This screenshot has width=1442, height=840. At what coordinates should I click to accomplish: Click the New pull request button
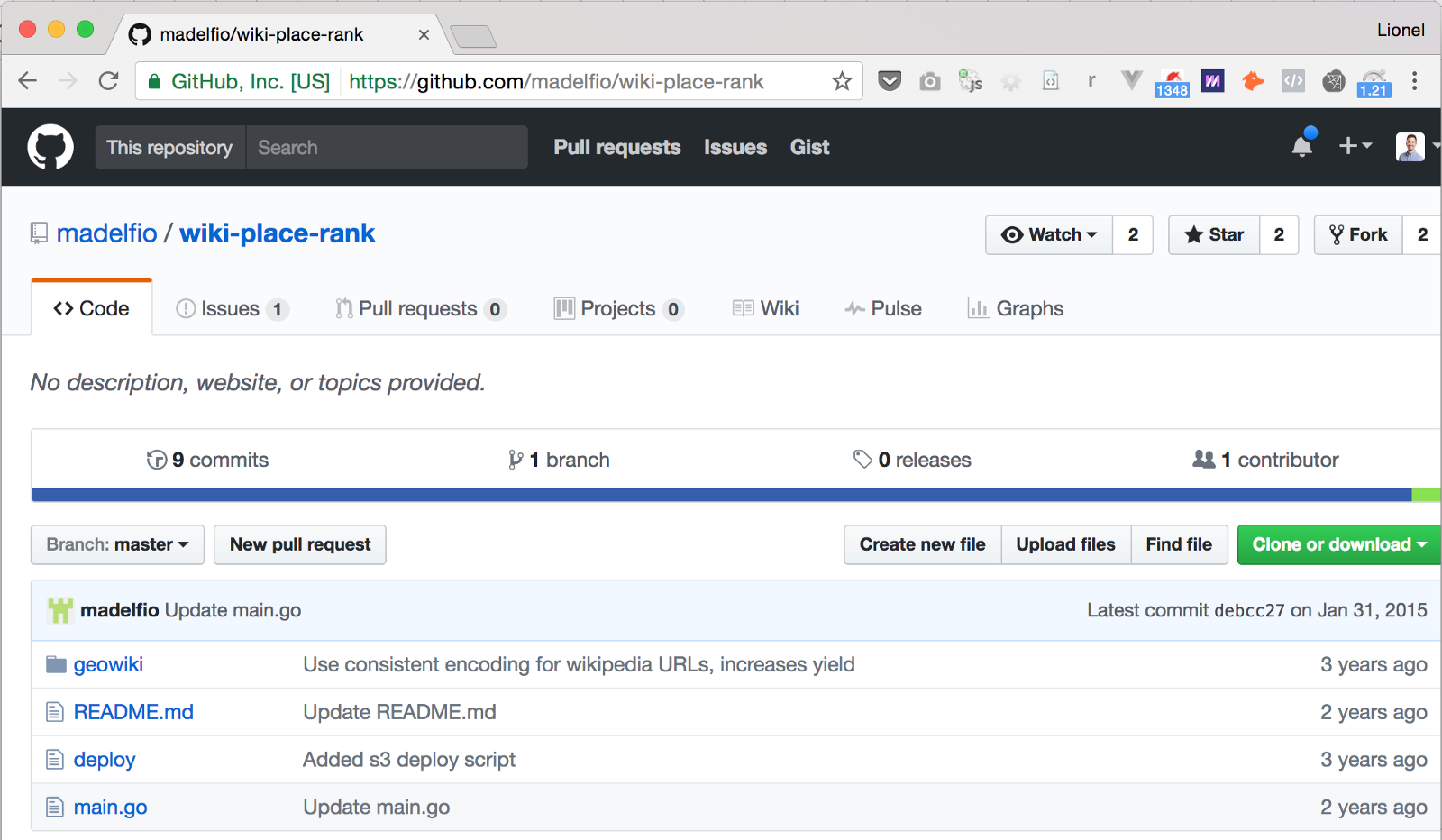pos(300,544)
